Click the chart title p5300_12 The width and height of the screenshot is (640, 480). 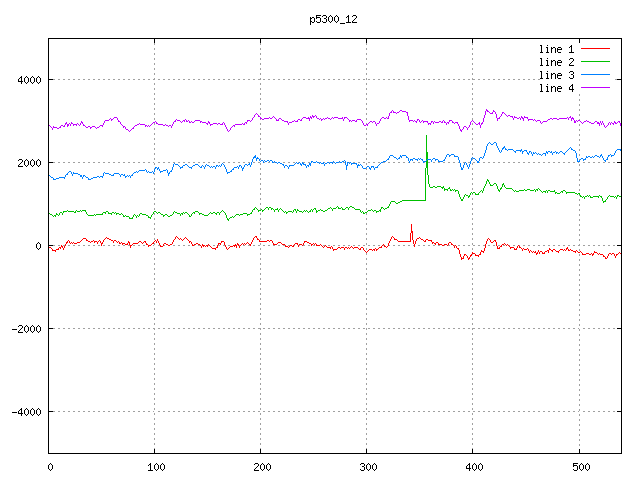(333, 19)
